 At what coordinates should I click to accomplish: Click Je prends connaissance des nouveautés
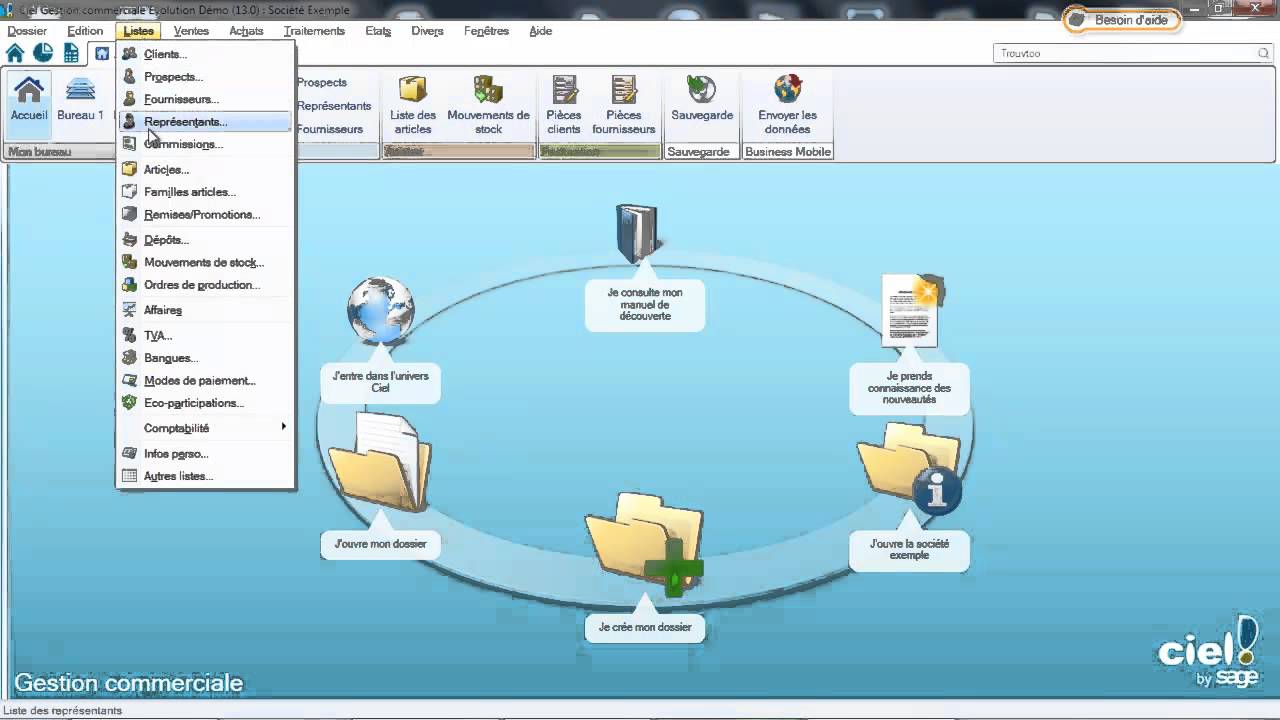coord(909,388)
